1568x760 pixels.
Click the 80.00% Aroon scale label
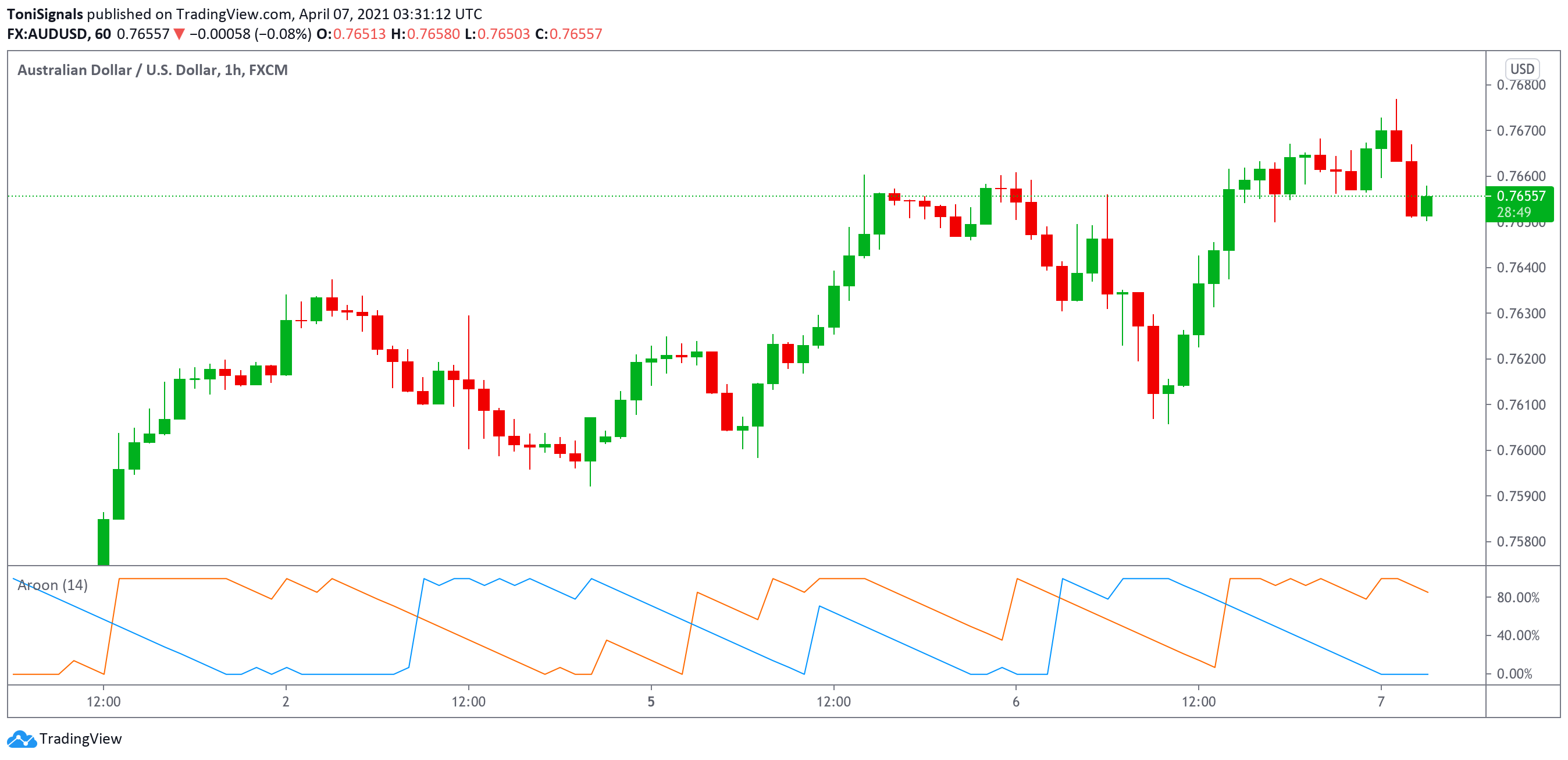tap(1517, 598)
